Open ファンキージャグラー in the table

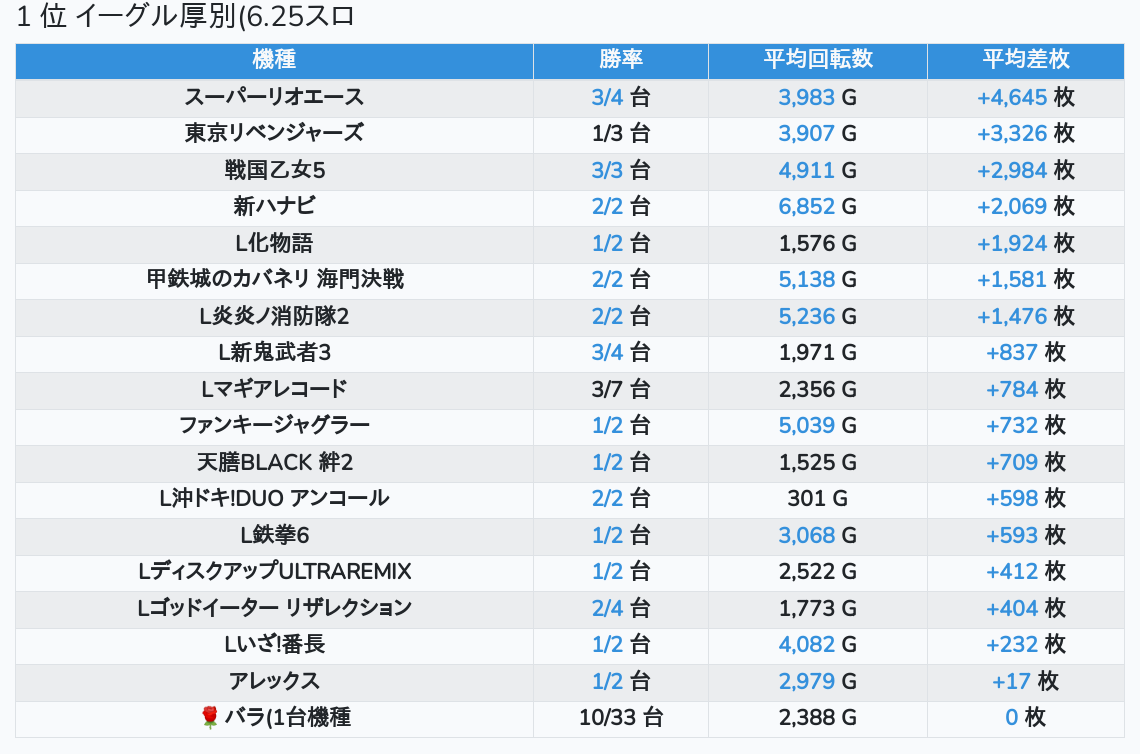(x=274, y=425)
